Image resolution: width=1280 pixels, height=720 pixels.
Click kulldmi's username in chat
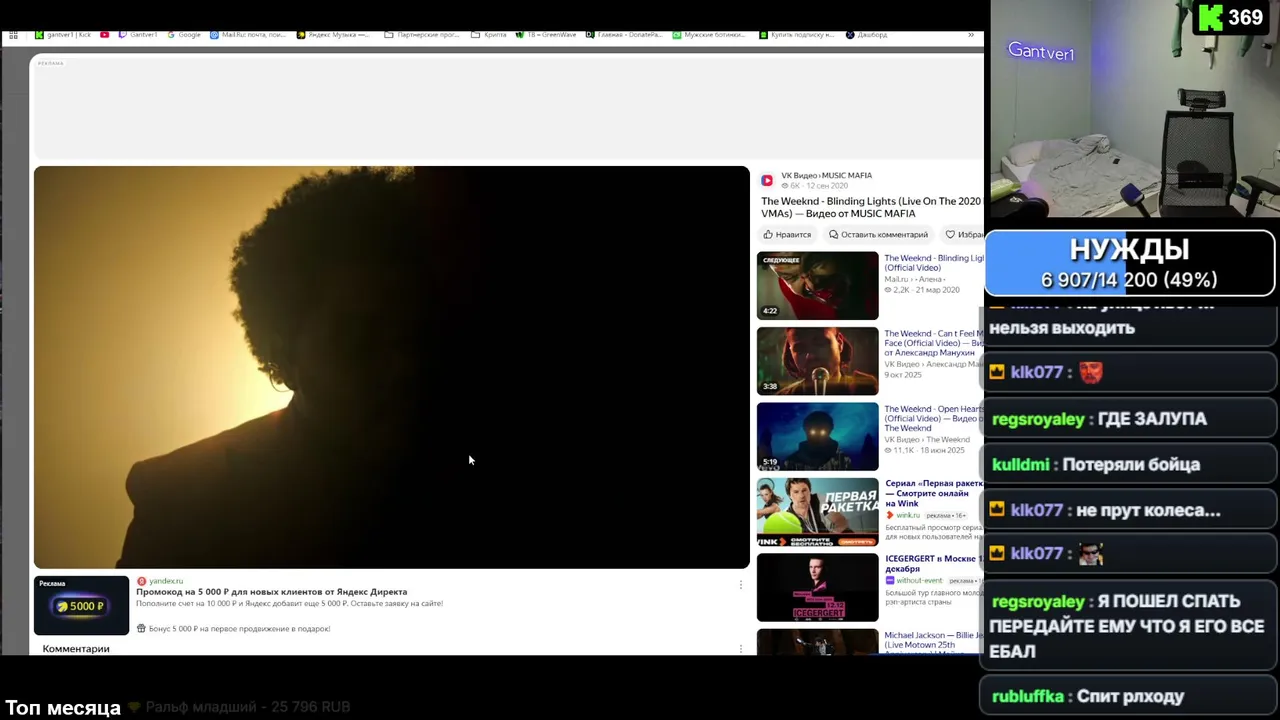1020,465
